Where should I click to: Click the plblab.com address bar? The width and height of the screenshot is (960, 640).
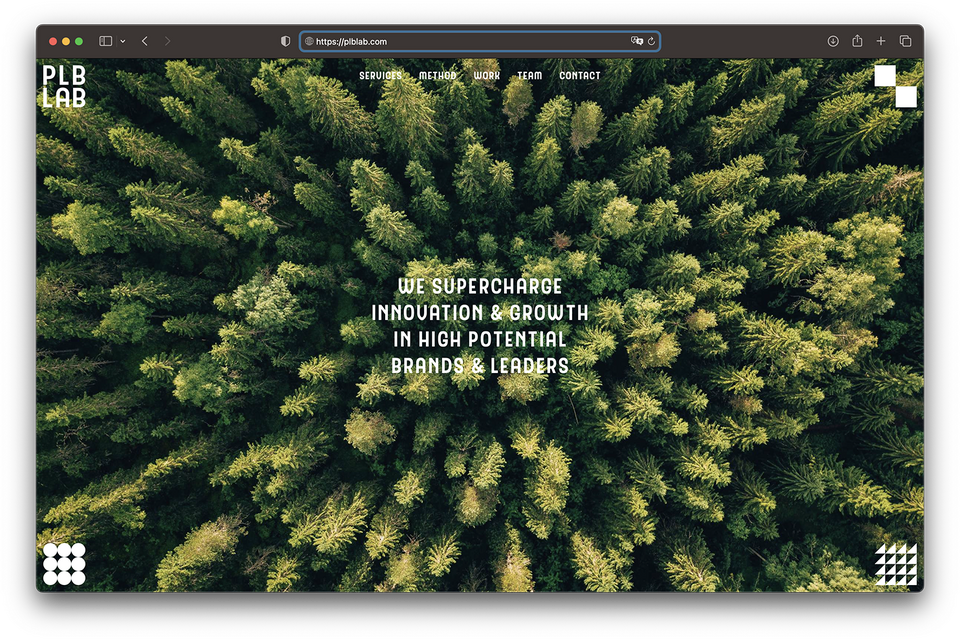coord(460,41)
